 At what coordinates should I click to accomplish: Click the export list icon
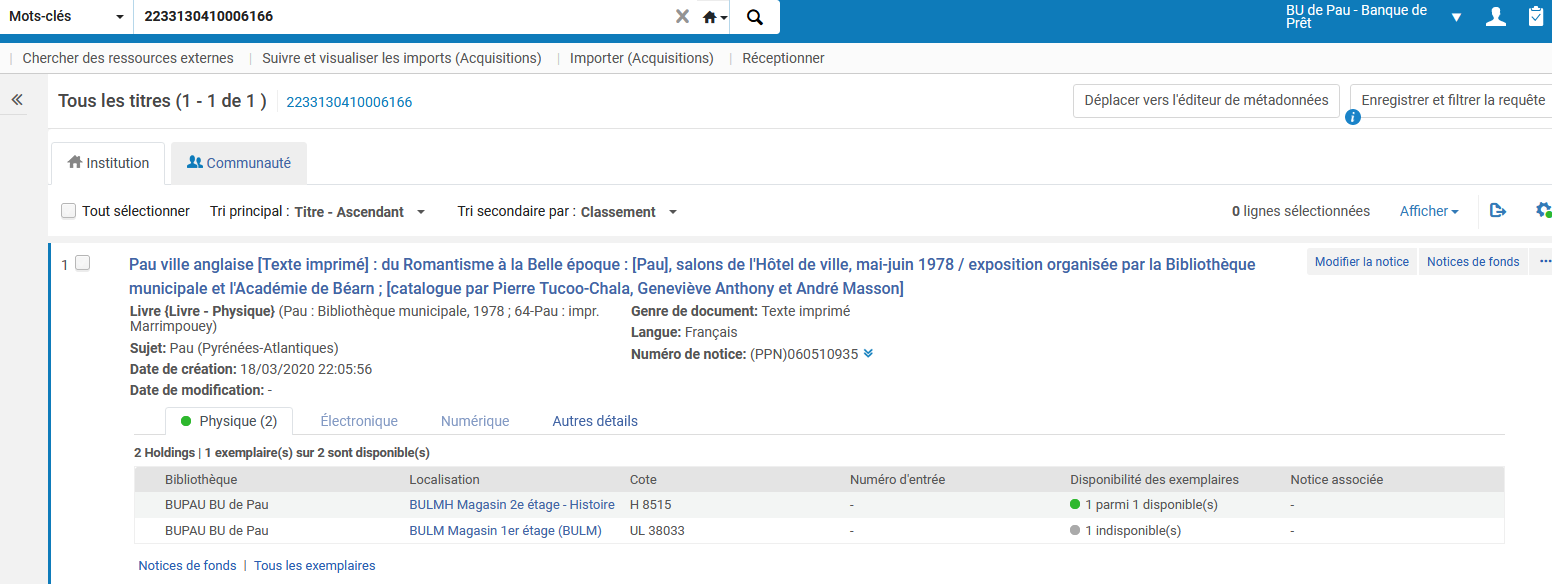pyautogui.click(x=1497, y=211)
